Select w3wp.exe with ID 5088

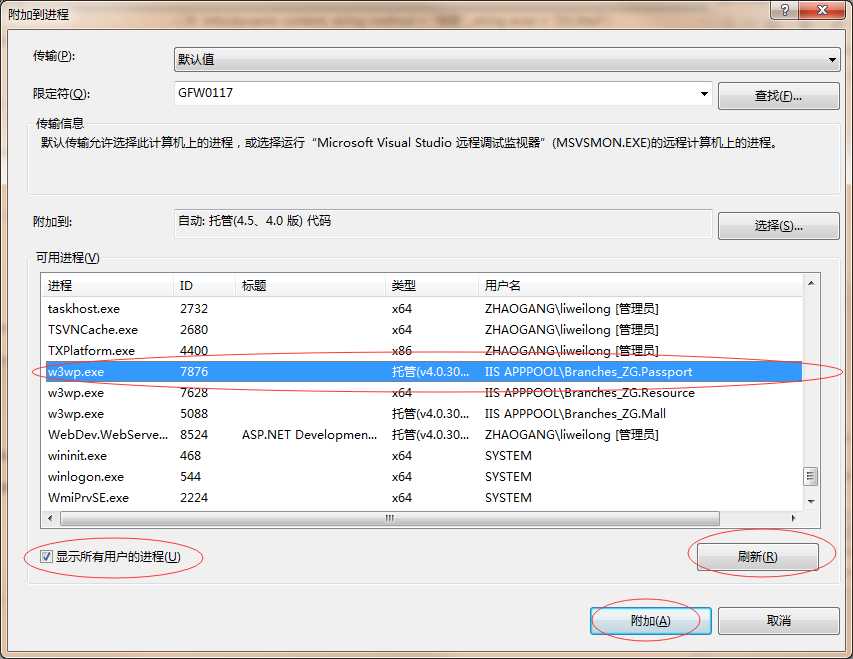point(423,414)
